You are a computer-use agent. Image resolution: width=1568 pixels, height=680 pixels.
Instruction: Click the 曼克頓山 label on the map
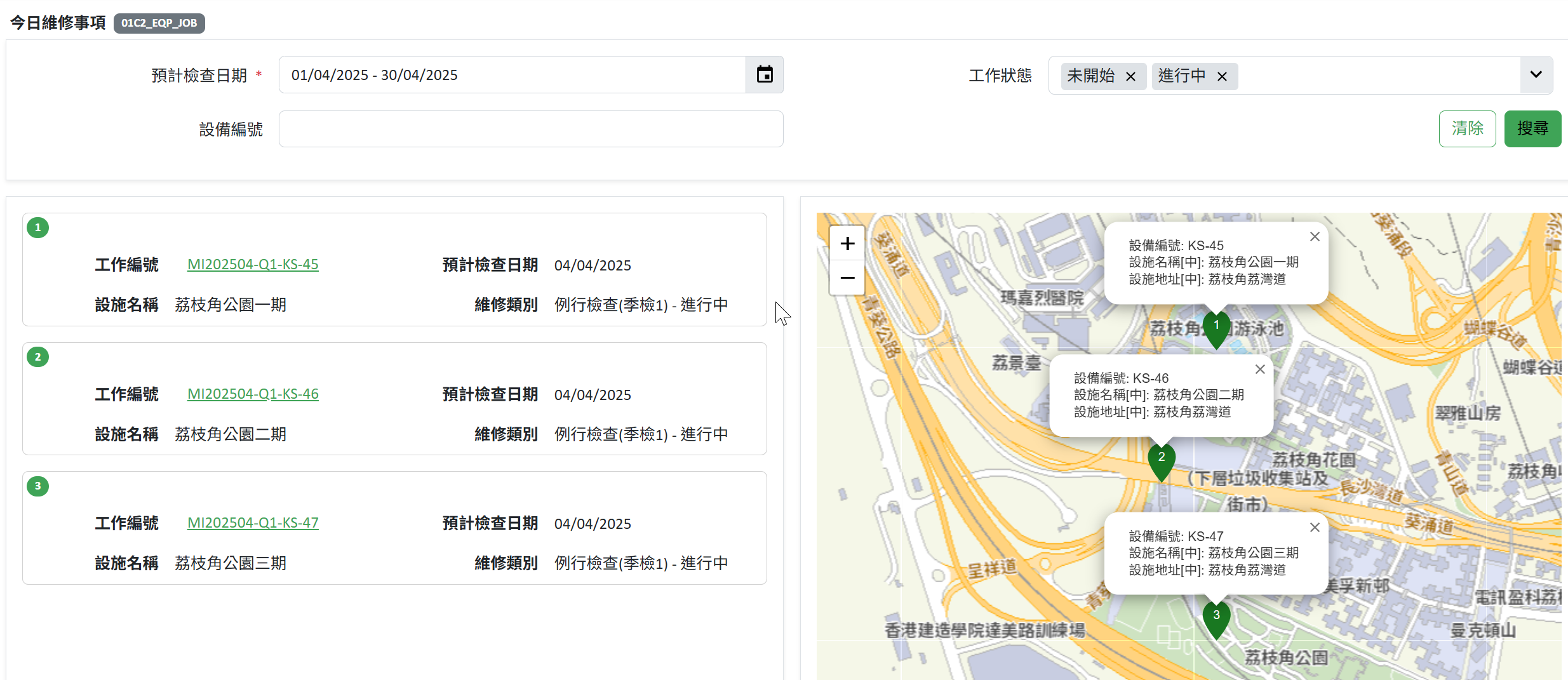coord(1484,630)
